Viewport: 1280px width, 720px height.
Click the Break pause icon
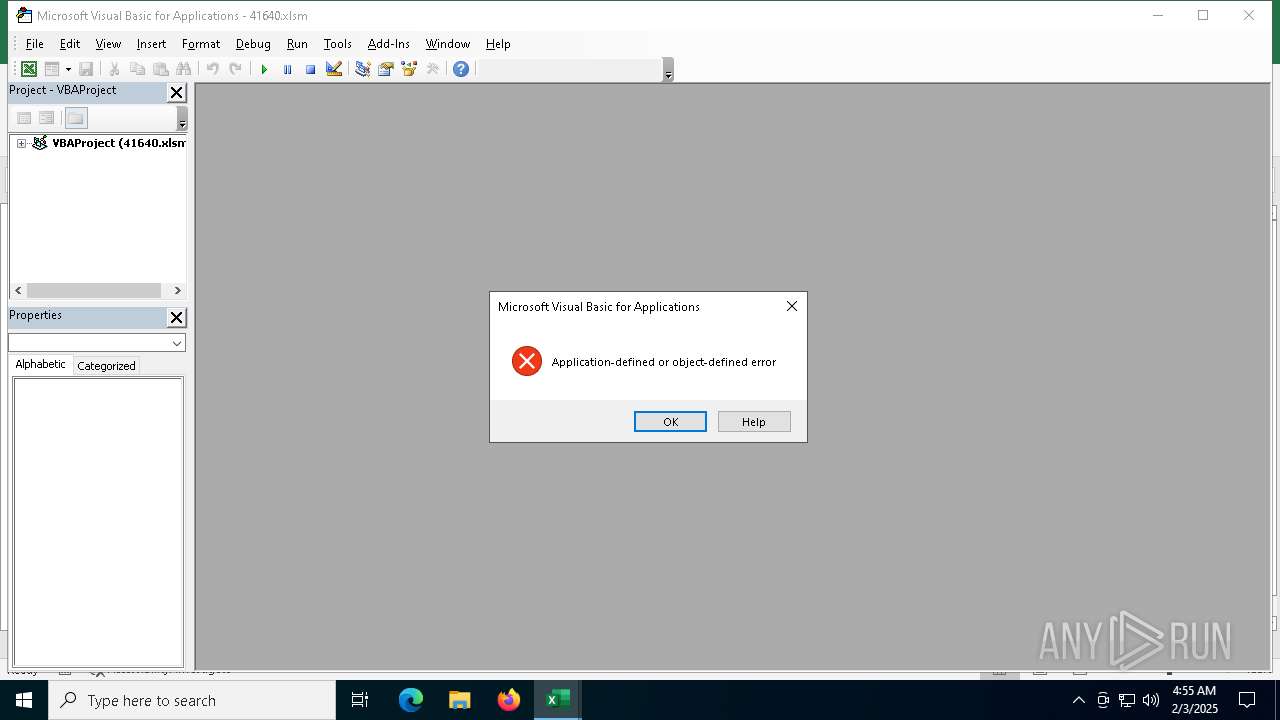(287, 69)
